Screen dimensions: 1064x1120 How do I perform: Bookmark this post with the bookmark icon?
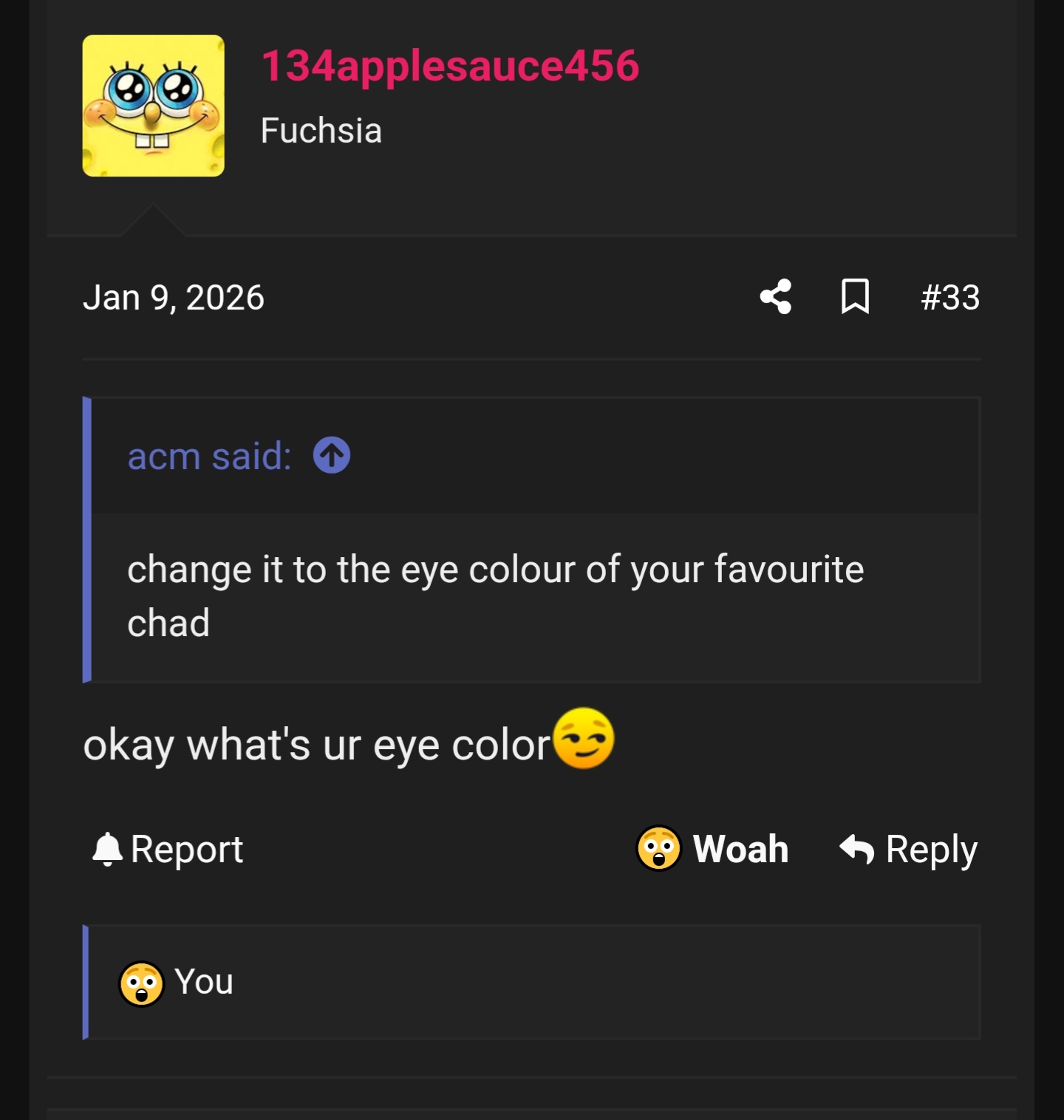pyautogui.click(x=855, y=297)
